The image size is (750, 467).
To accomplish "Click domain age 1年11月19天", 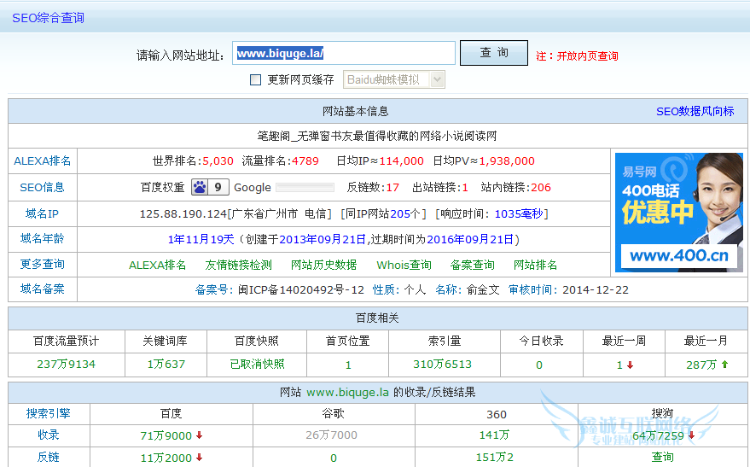I will pyautogui.click(x=201, y=239).
